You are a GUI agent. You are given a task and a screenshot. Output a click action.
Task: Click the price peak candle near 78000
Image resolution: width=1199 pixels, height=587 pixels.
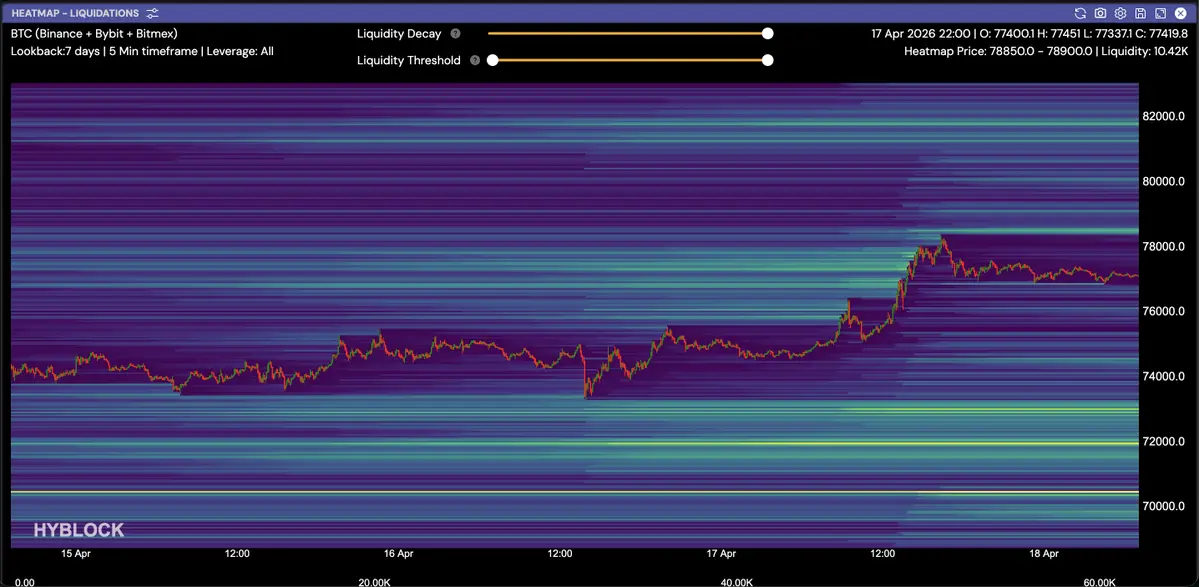[x=944, y=242]
